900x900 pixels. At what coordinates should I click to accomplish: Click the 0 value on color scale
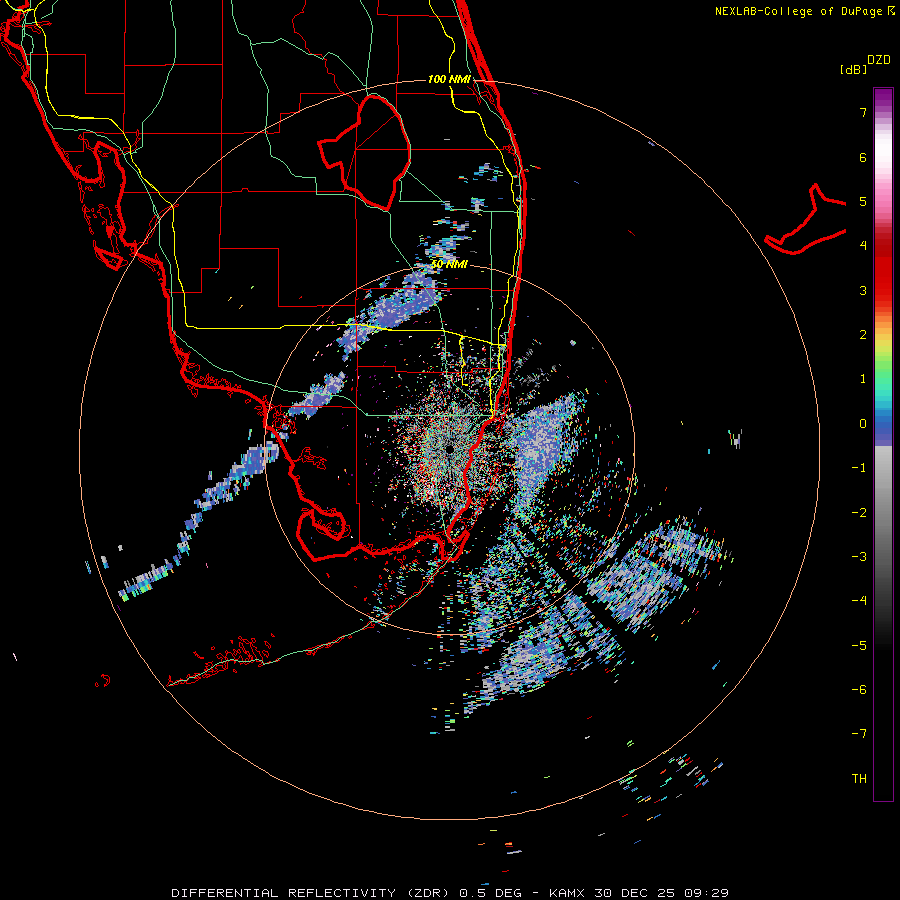[863, 424]
